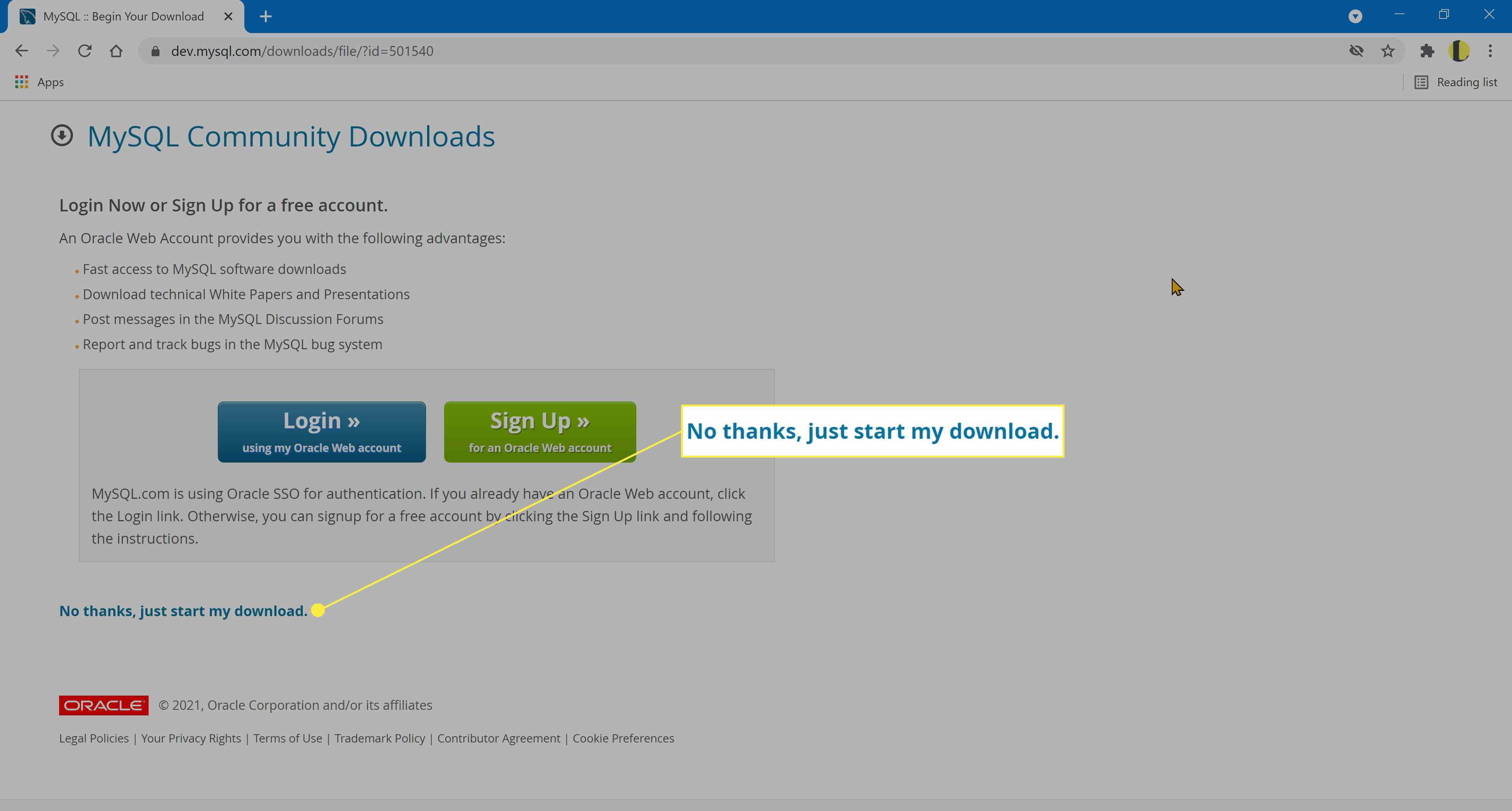
Task: Open Contributor Agreement link
Action: [x=499, y=738]
